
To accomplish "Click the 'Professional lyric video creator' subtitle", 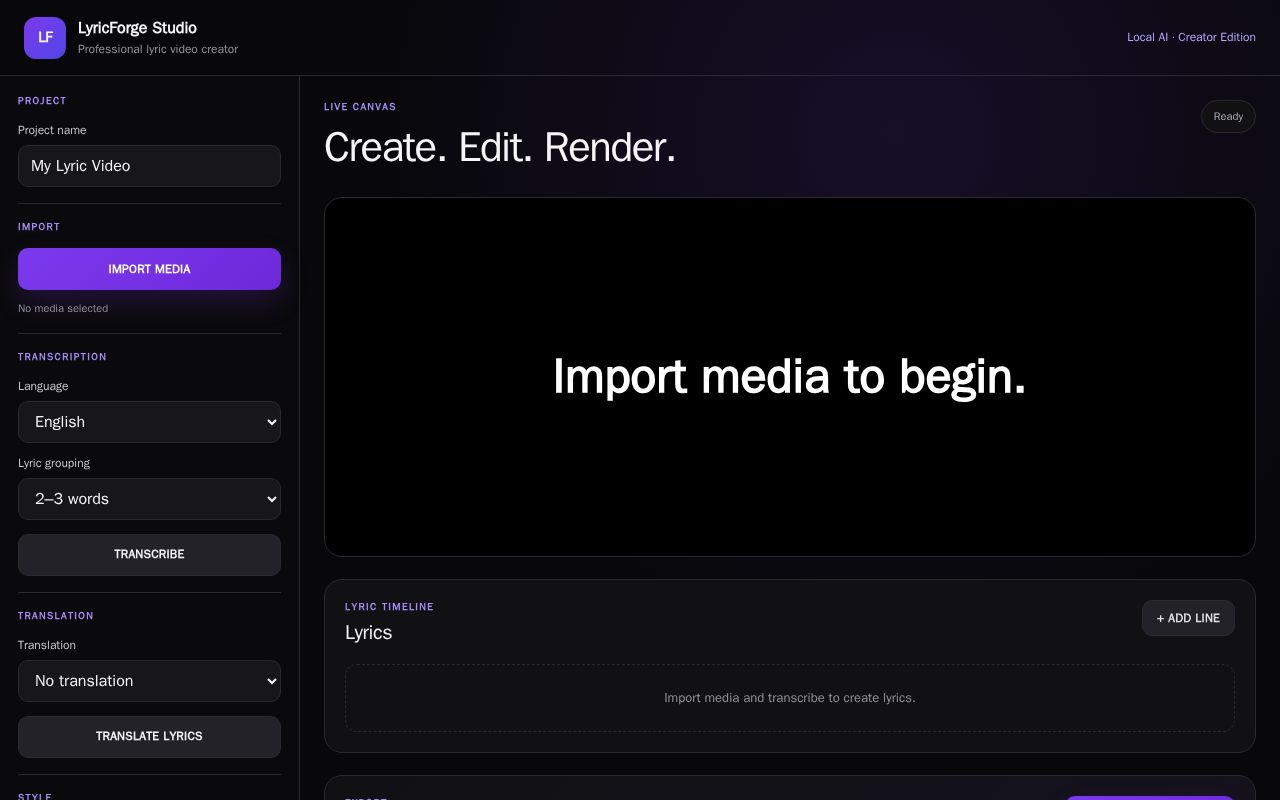I will (158, 49).
